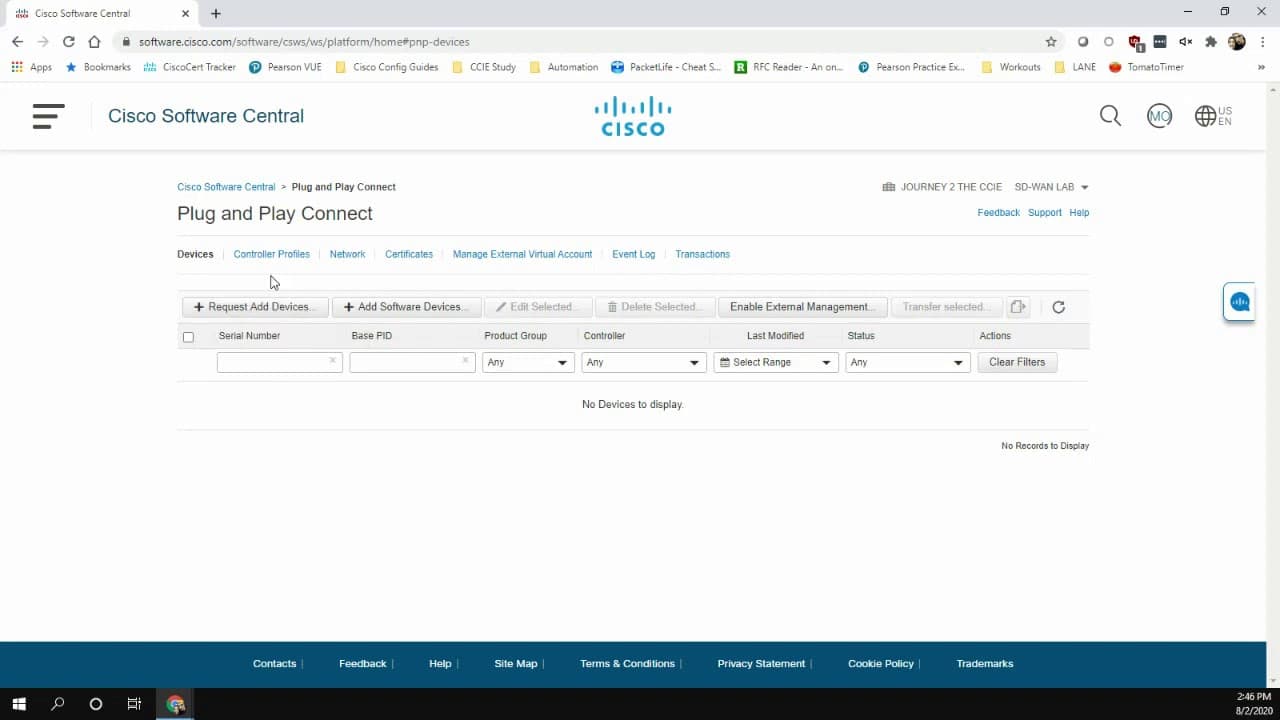Screen dimensions: 1280x720
Task: Switch to the Certificates tab
Action: tap(409, 254)
